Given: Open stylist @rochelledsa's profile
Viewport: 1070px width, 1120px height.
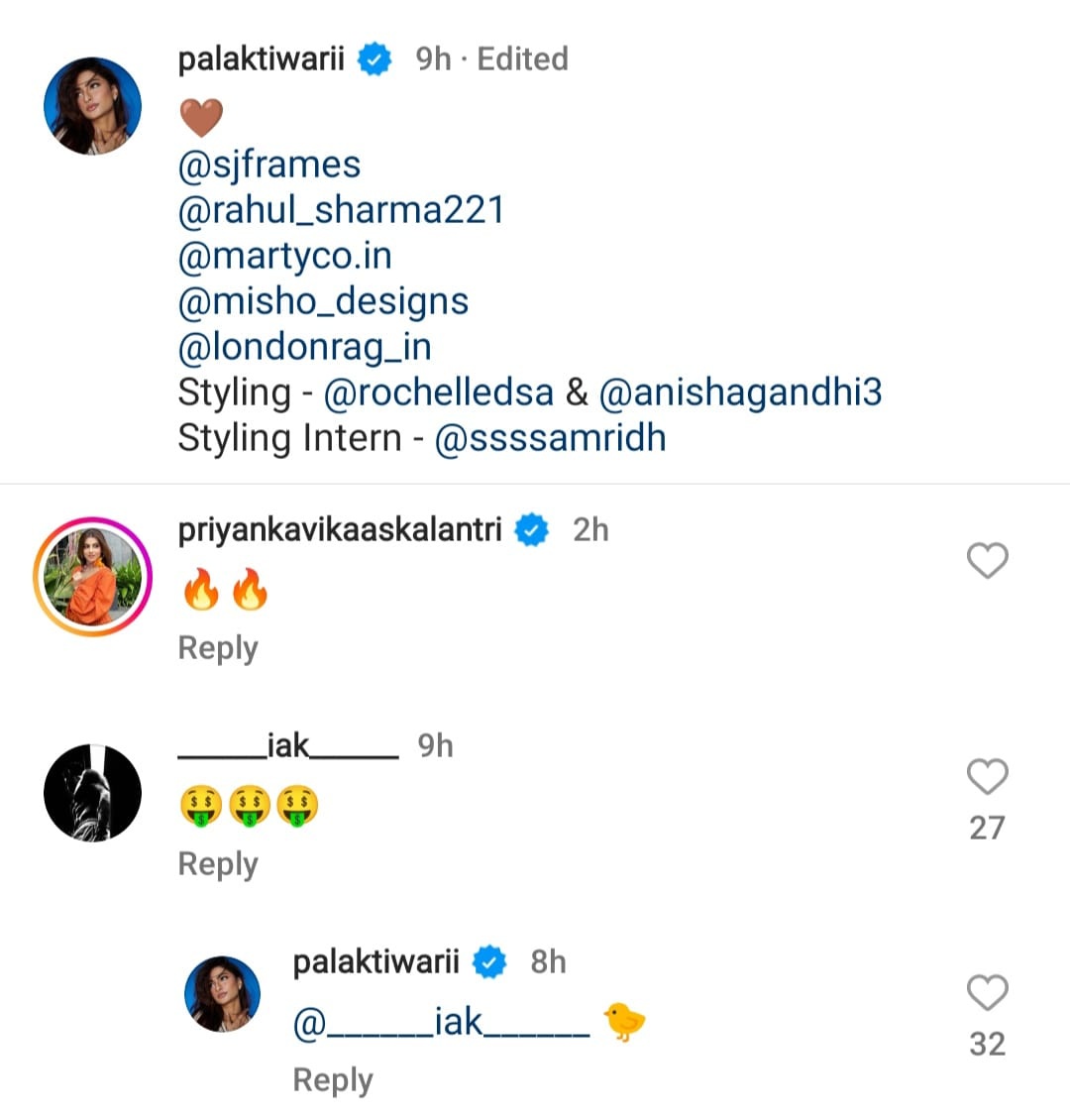Looking at the screenshot, I should [438, 392].
